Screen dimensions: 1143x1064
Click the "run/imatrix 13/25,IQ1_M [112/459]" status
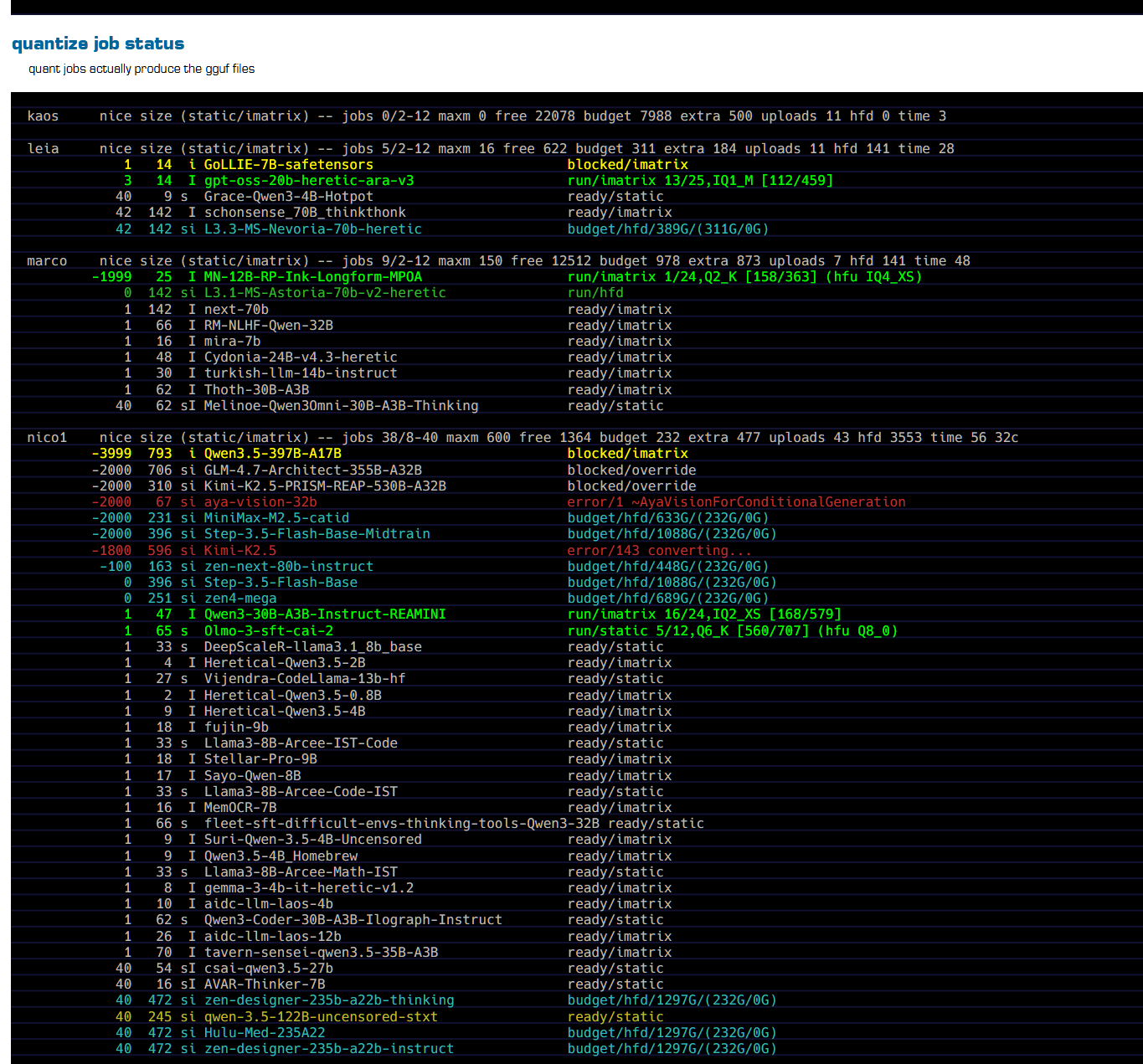pyautogui.click(x=700, y=181)
